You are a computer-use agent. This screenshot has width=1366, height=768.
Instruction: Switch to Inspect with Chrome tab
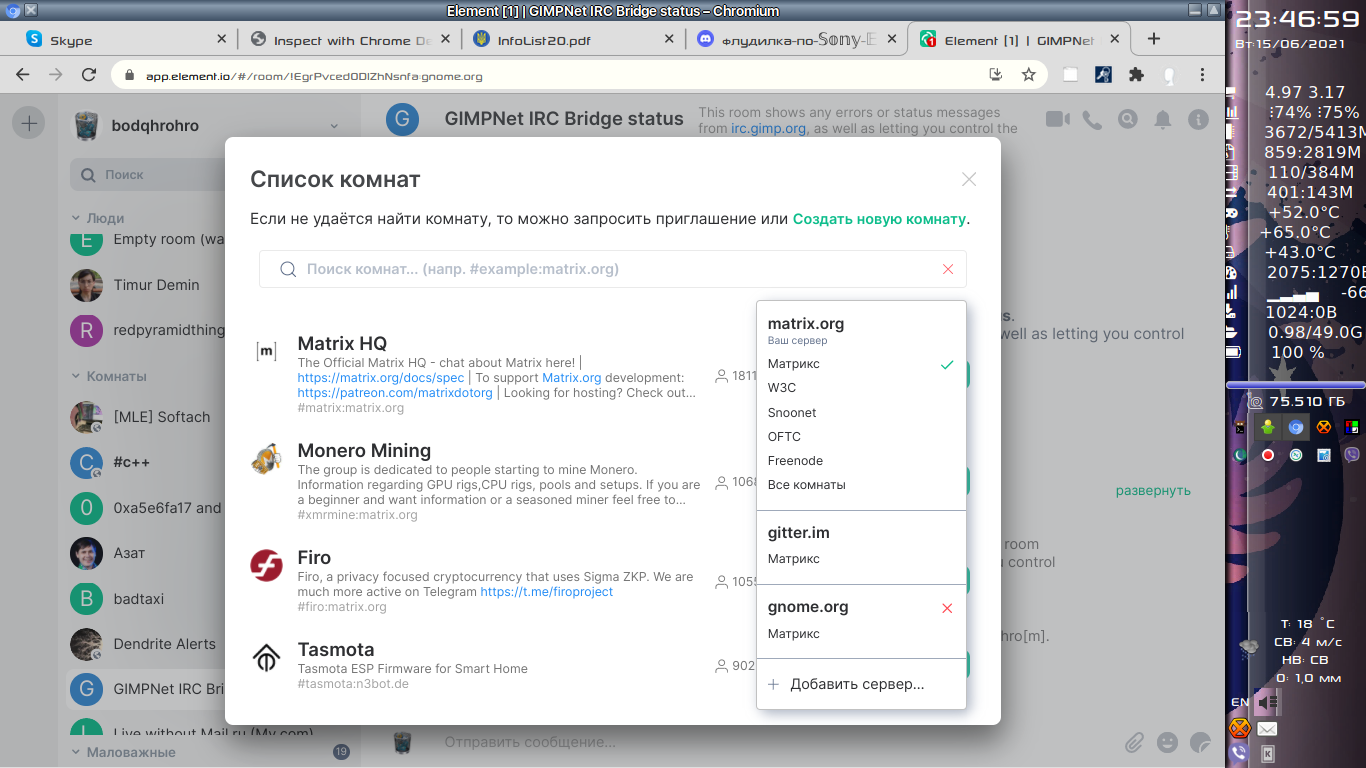tap(350, 40)
